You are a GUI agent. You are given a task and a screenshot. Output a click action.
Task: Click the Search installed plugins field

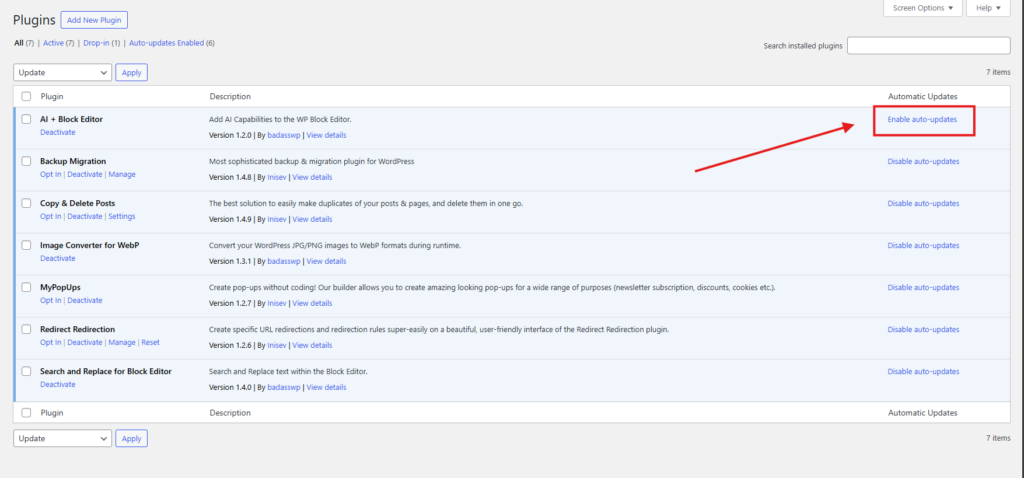[x=928, y=46]
